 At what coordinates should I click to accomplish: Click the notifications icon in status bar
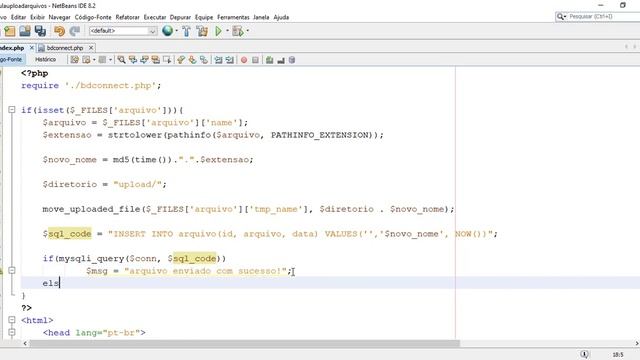[x=584, y=354]
